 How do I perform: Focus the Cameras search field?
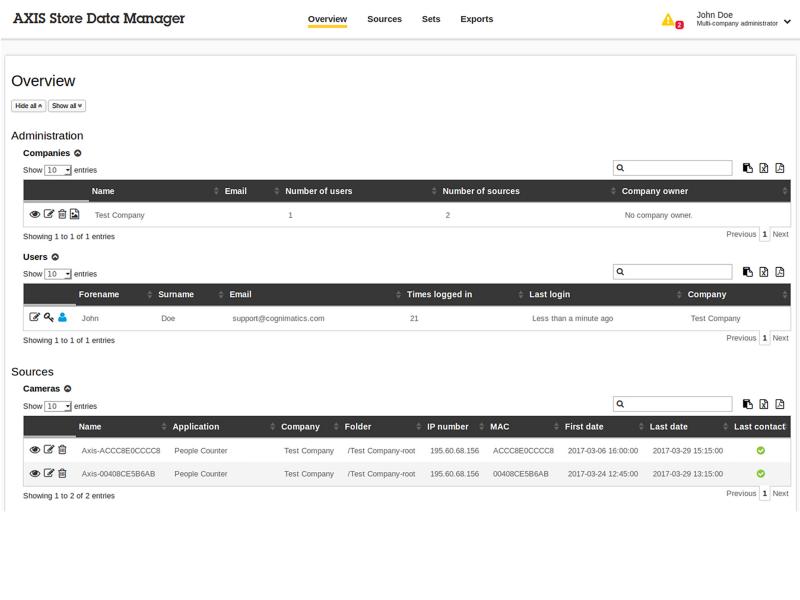point(672,404)
